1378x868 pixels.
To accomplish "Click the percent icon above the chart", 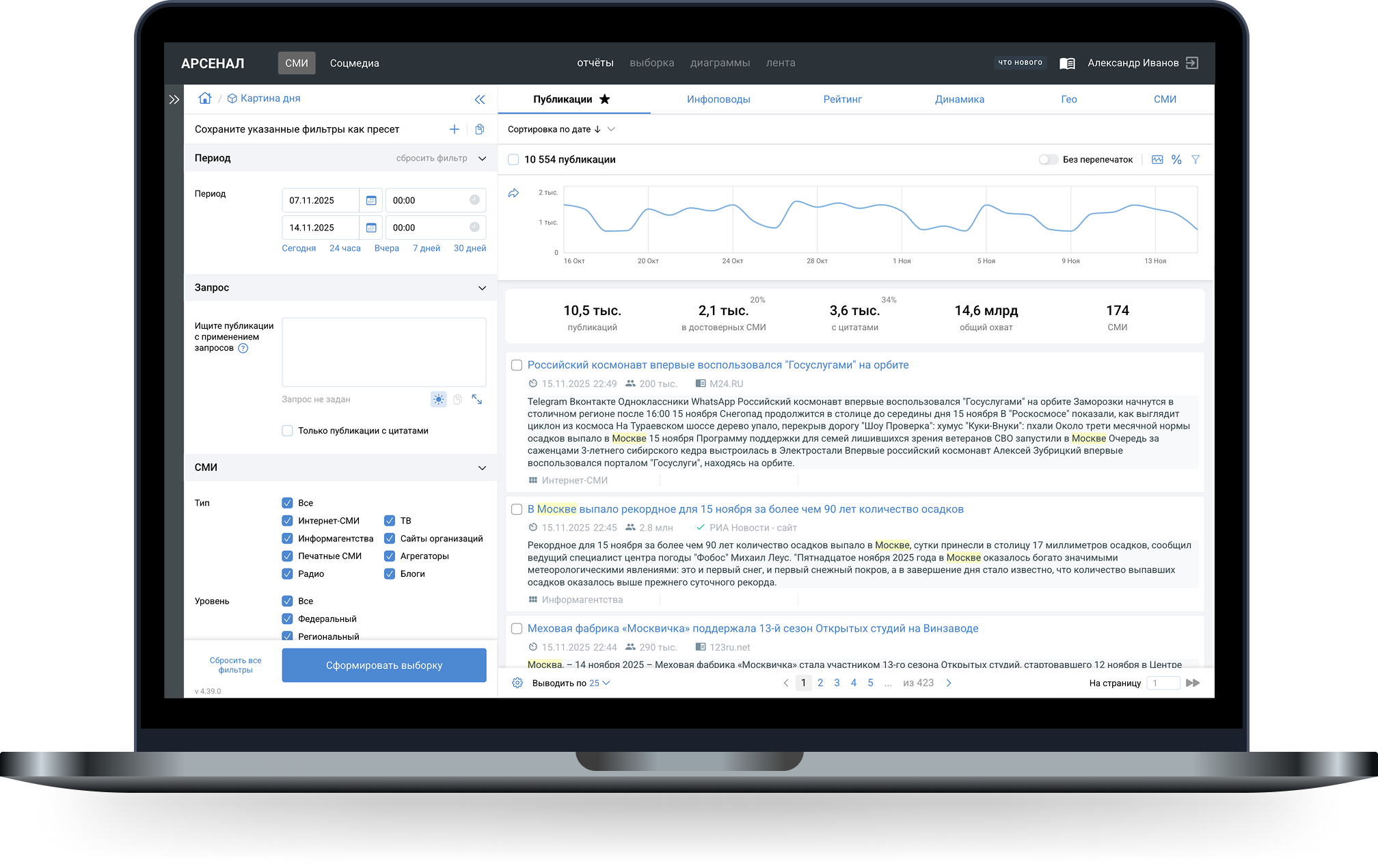I will coord(1176,159).
